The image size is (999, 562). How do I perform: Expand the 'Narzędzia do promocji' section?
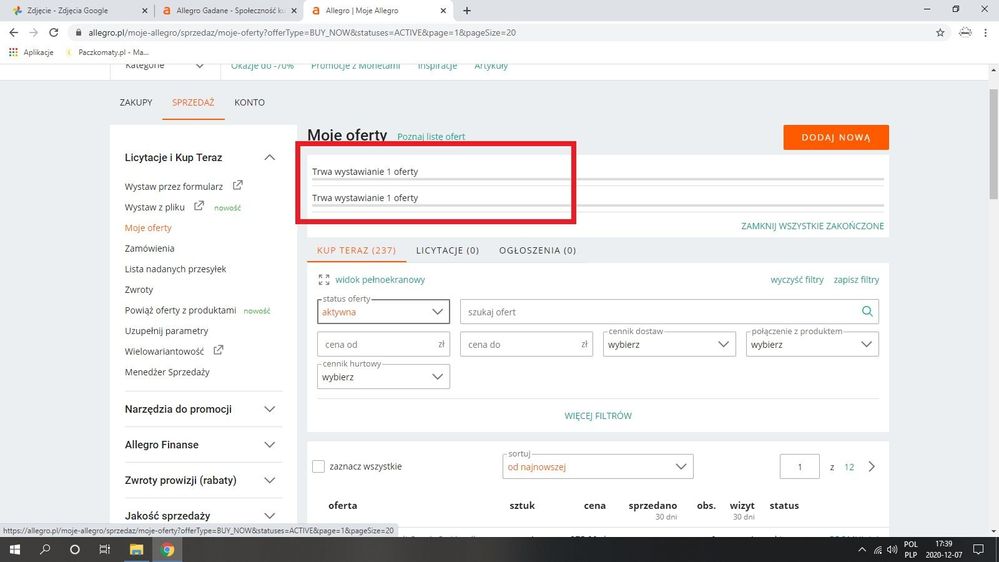coord(269,409)
